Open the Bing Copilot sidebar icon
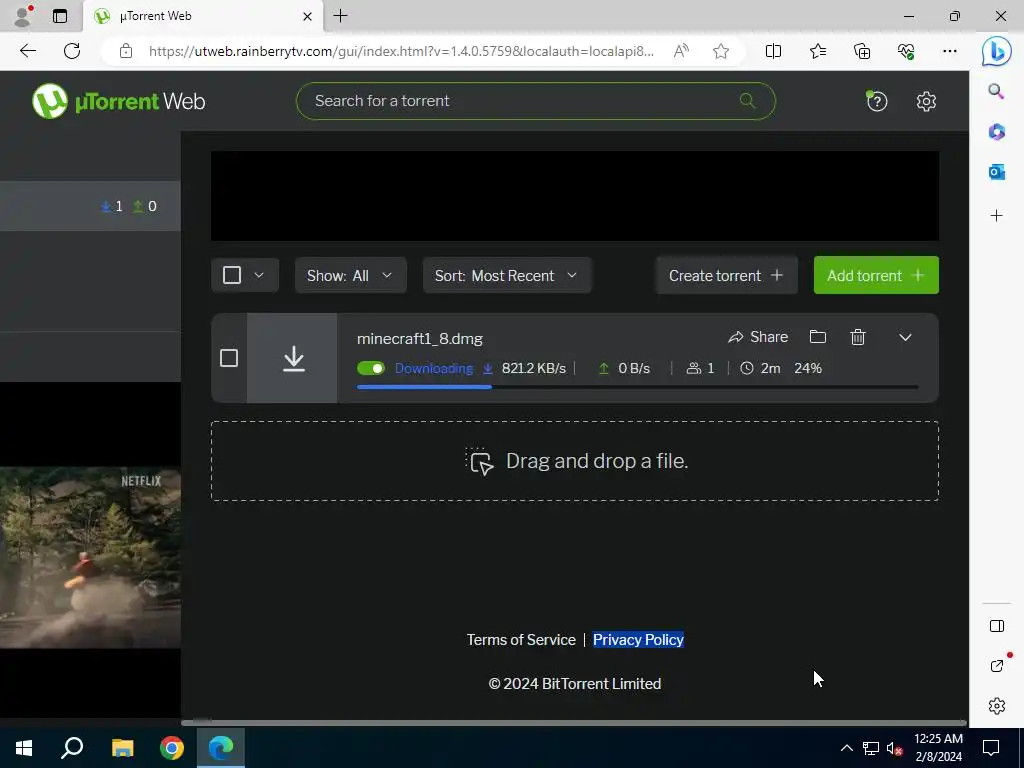Screen dimensions: 1024x768 tap(997, 51)
